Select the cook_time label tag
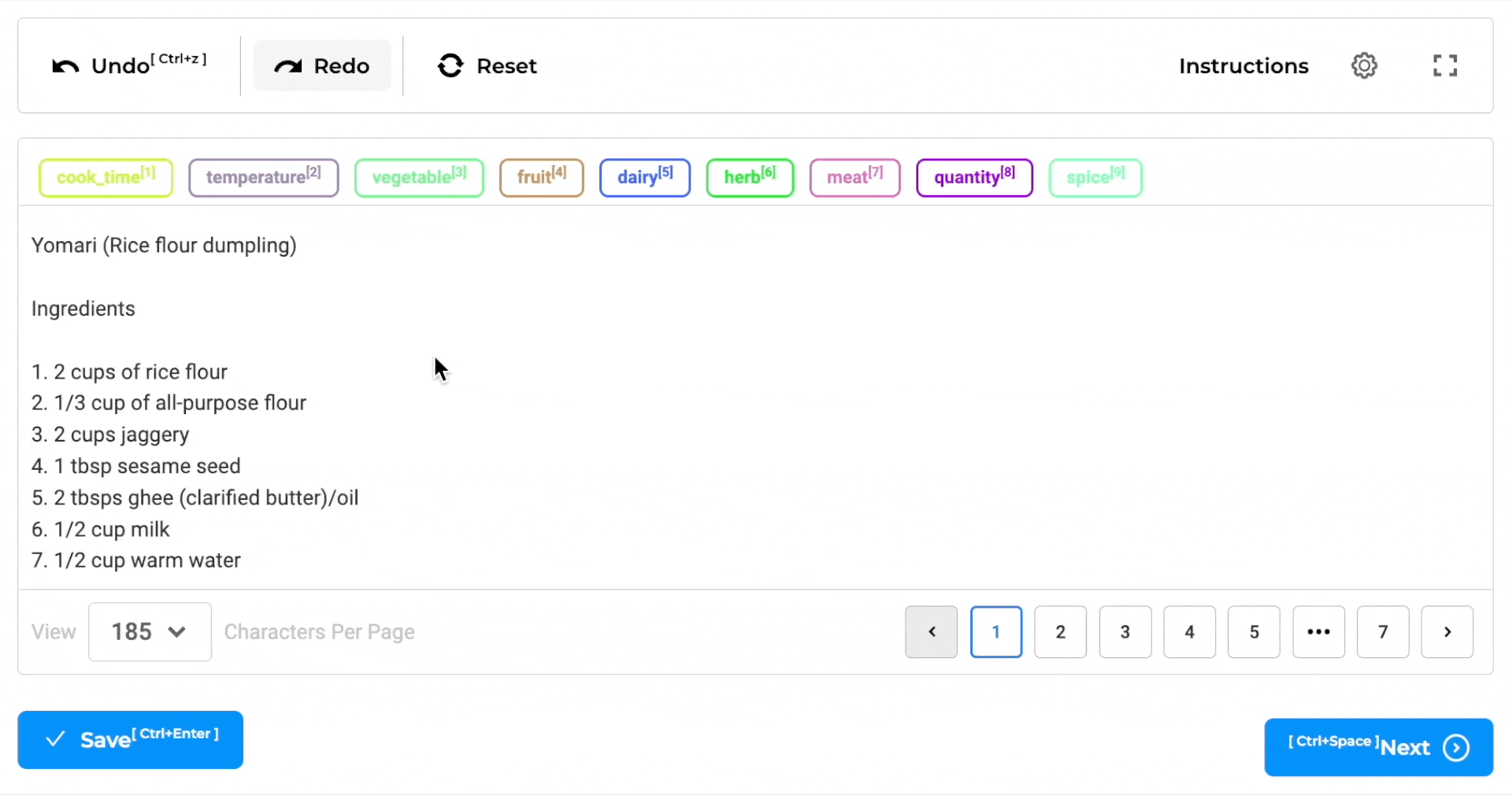 tap(106, 178)
